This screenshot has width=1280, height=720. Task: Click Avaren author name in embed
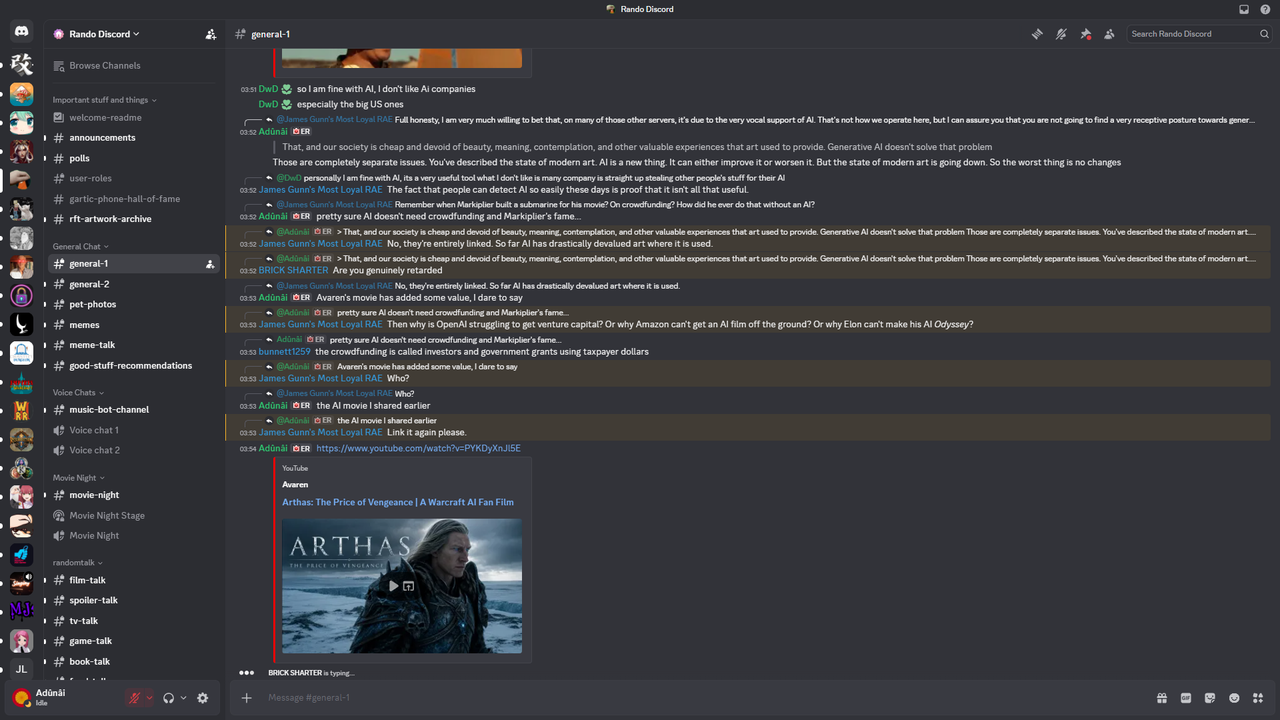pos(295,485)
